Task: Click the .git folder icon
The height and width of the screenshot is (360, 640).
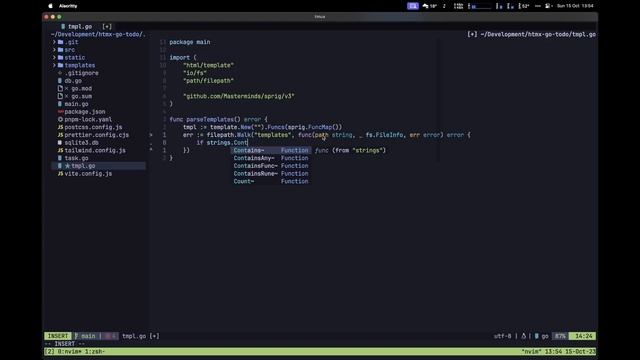Action: [60, 42]
